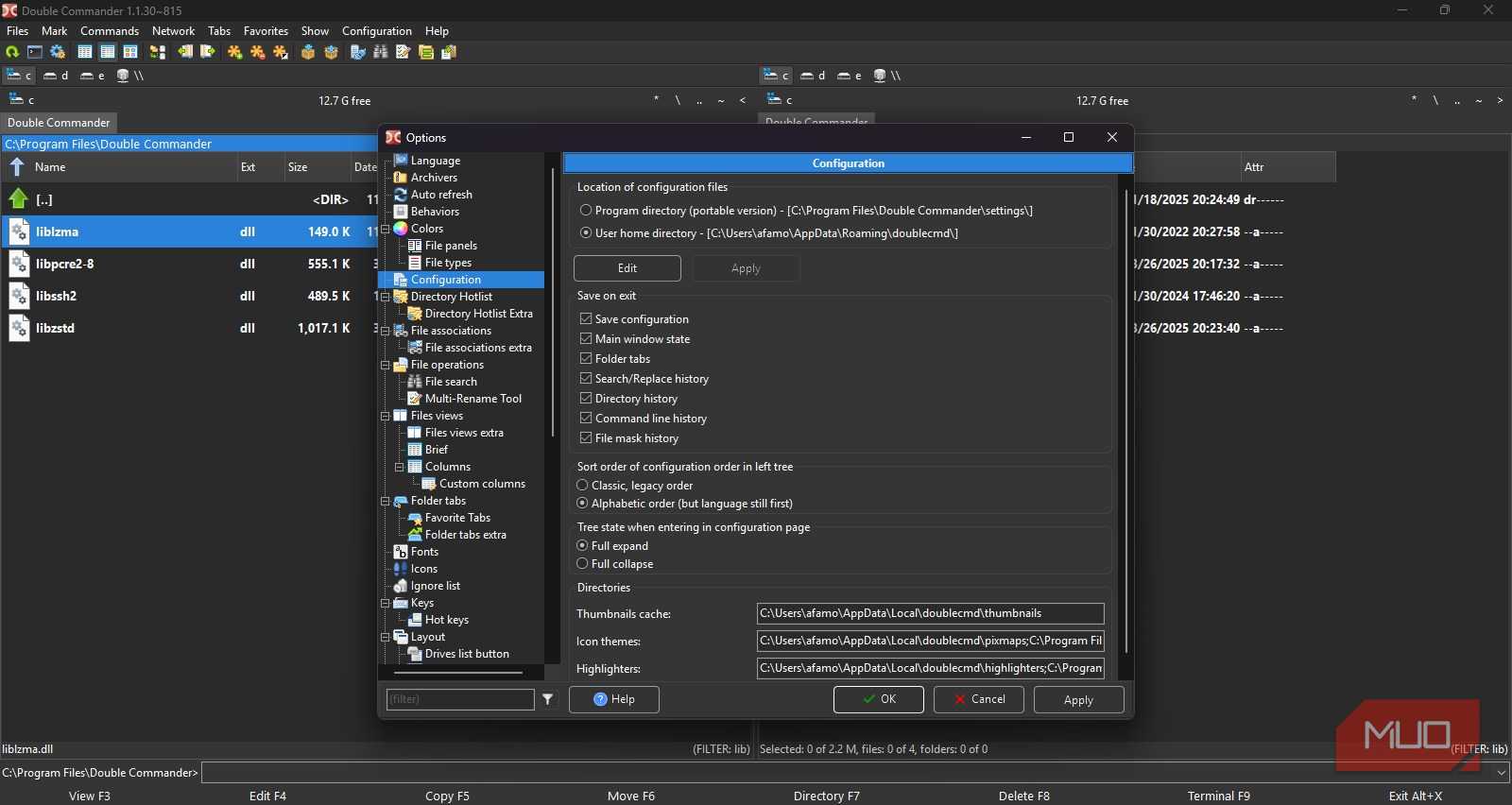Switch to Full columns view toolbar icon

pyautogui.click(x=108, y=52)
